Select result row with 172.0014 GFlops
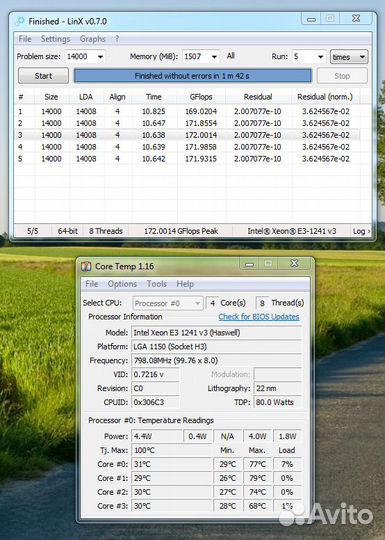 [x=188, y=135]
